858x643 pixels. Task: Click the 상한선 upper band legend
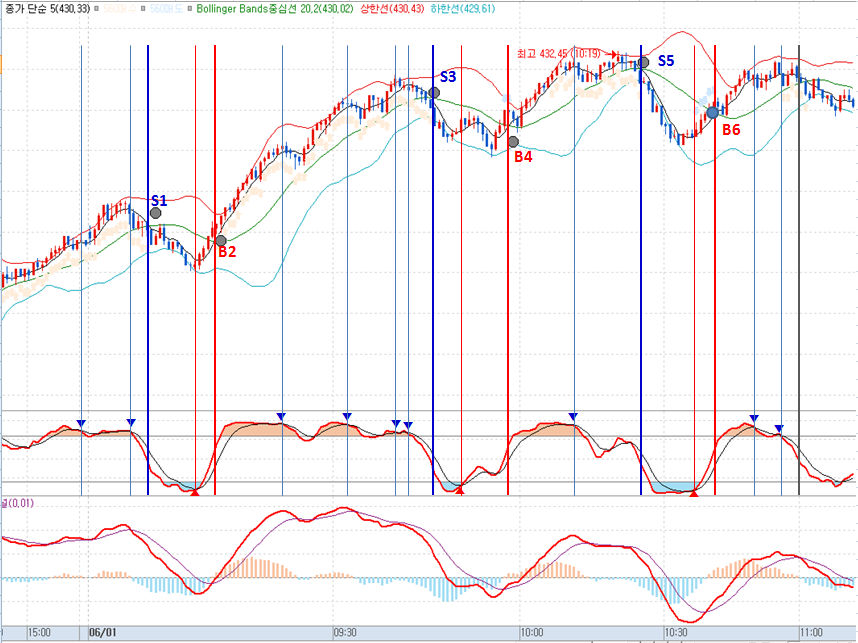click(x=393, y=8)
